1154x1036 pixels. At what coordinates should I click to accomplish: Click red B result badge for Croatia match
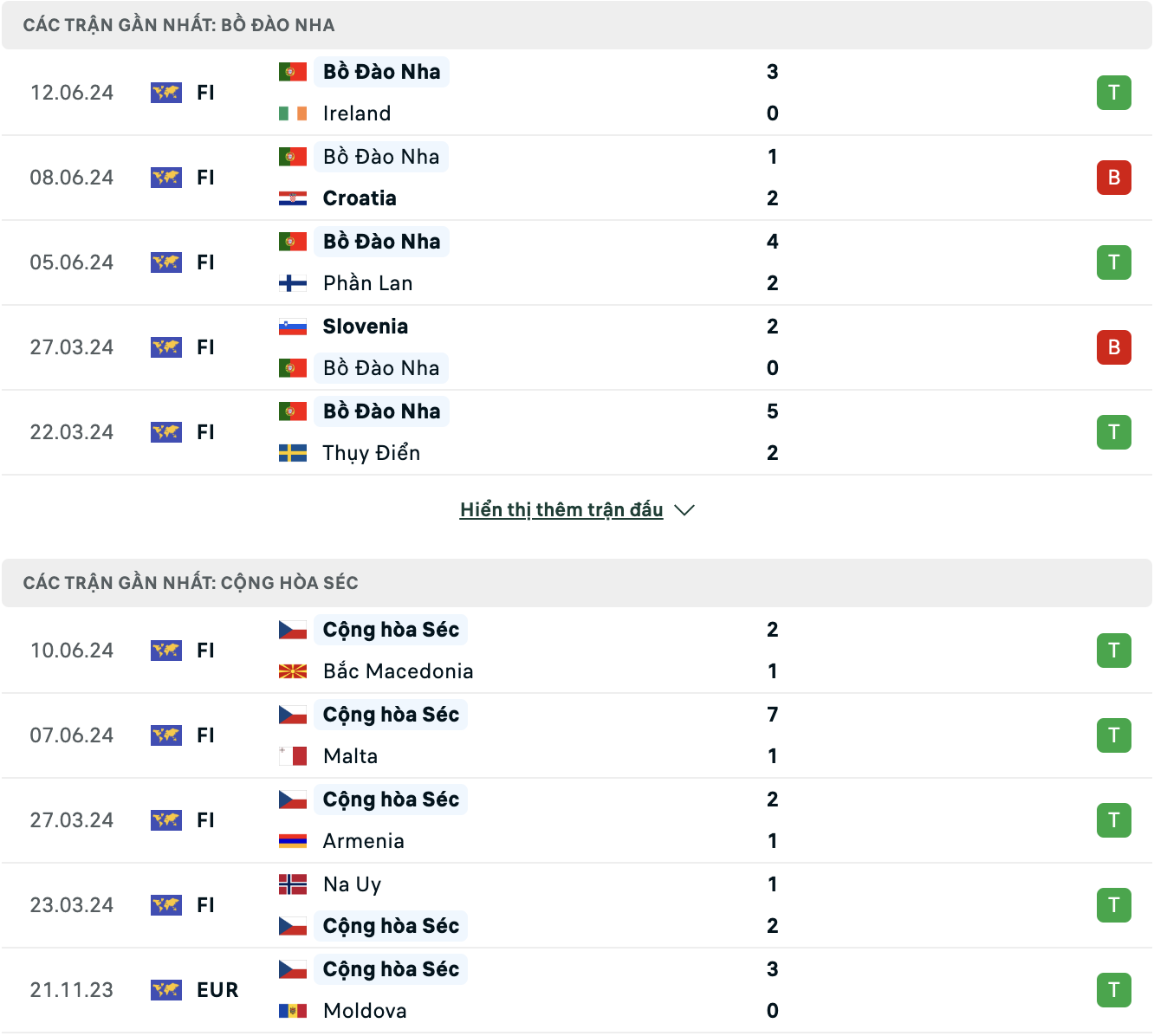tap(1114, 178)
